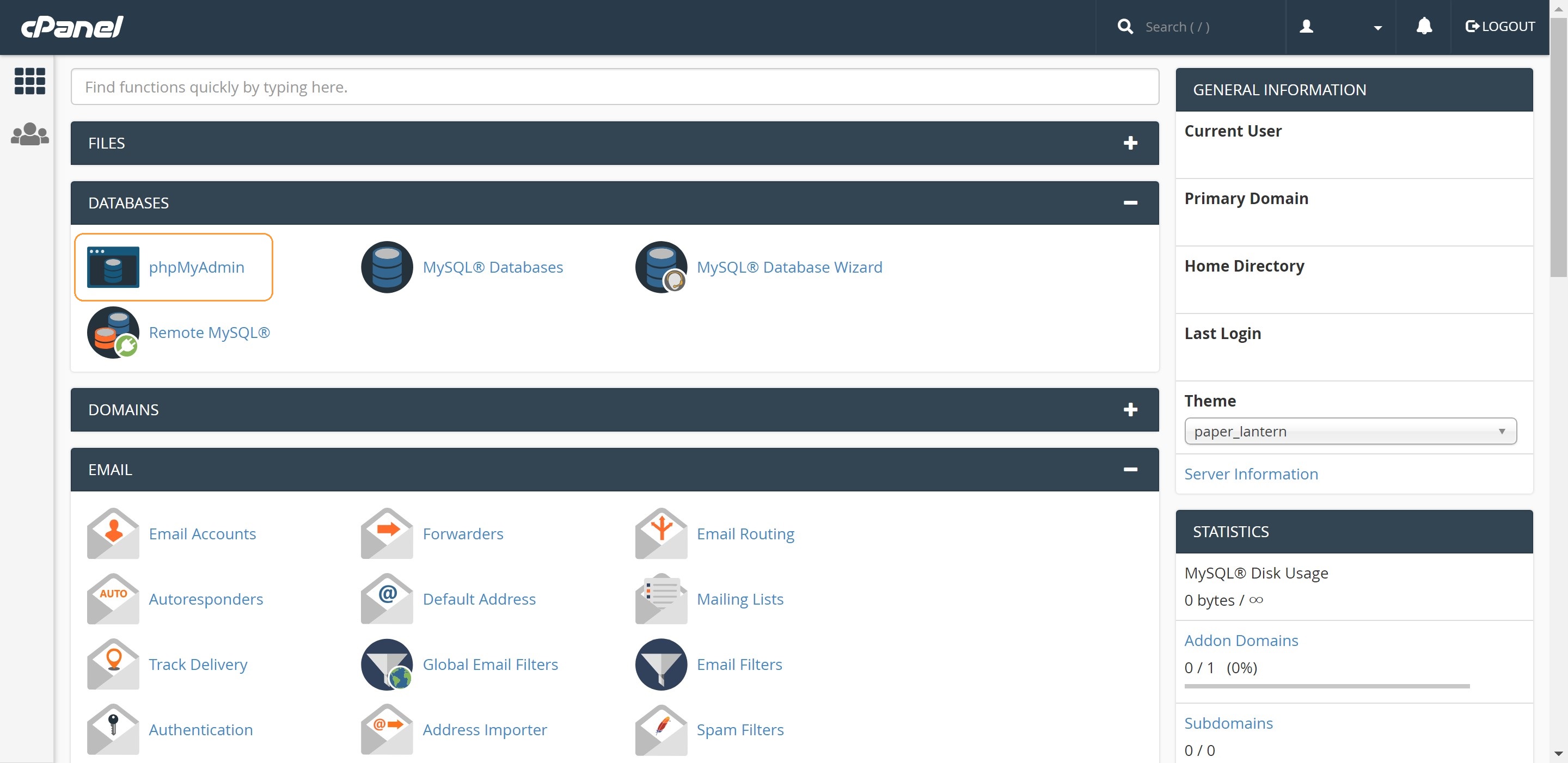This screenshot has width=1568, height=763.
Task: Click the search magnifier icon
Action: click(1125, 27)
